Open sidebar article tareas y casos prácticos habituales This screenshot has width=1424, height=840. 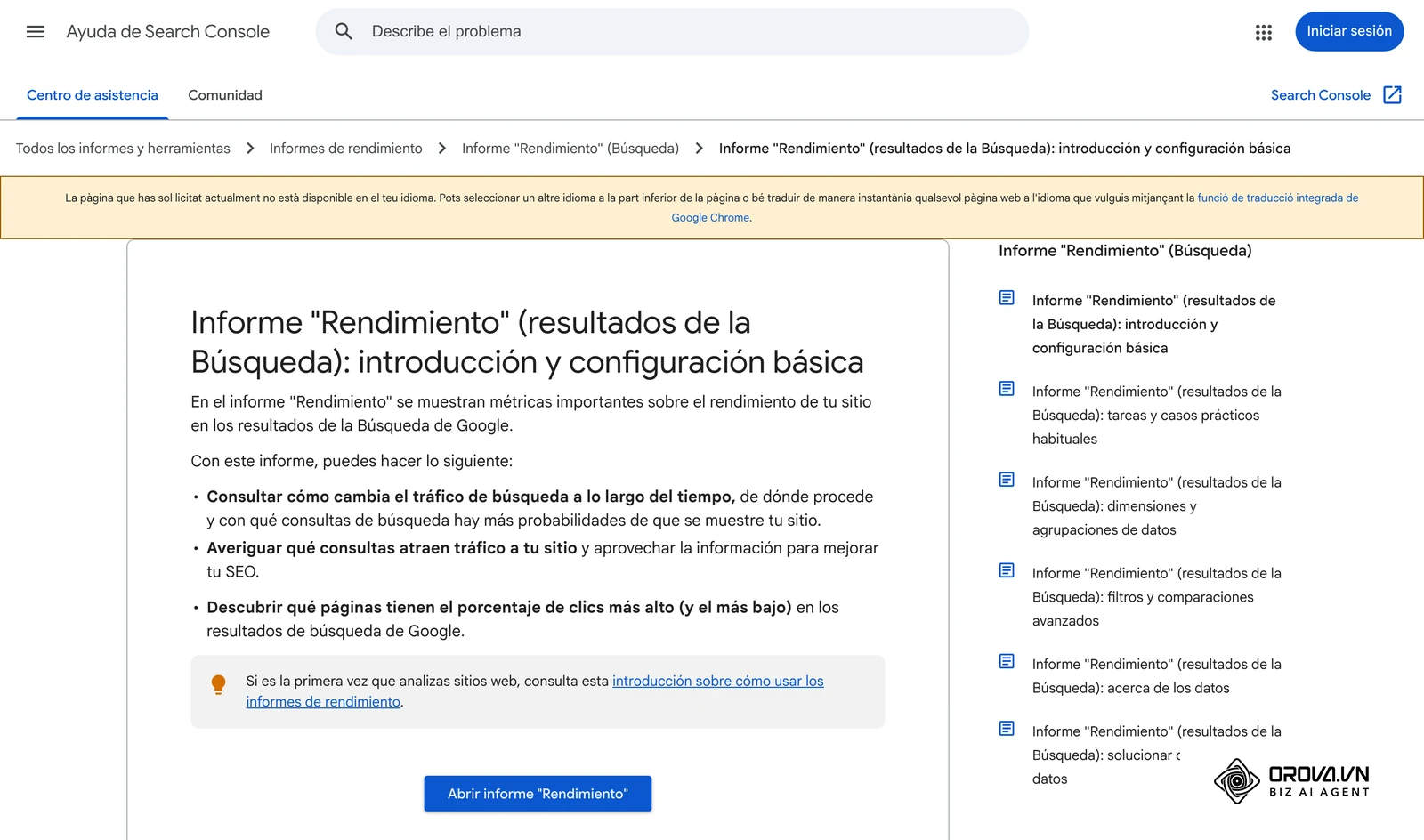pyautogui.click(x=1157, y=416)
